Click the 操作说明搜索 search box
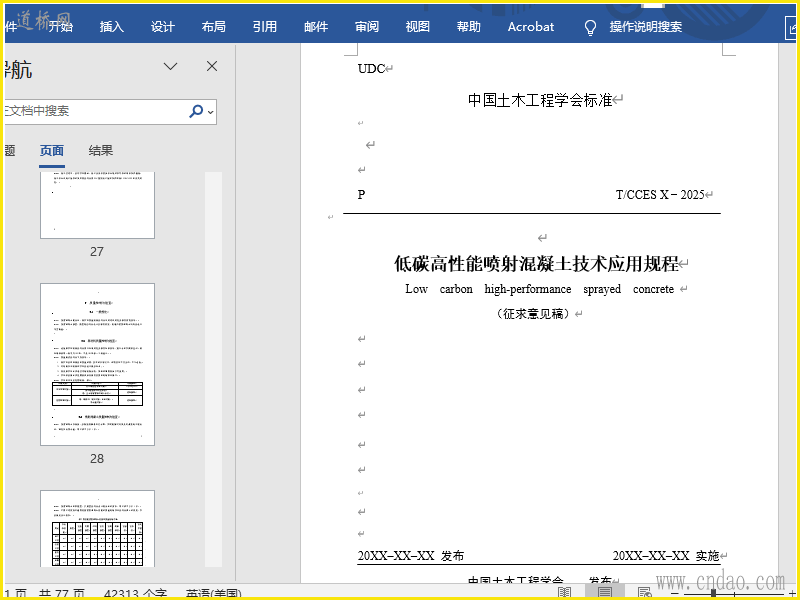Image resolution: width=800 pixels, height=600 pixels. pos(645,27)
